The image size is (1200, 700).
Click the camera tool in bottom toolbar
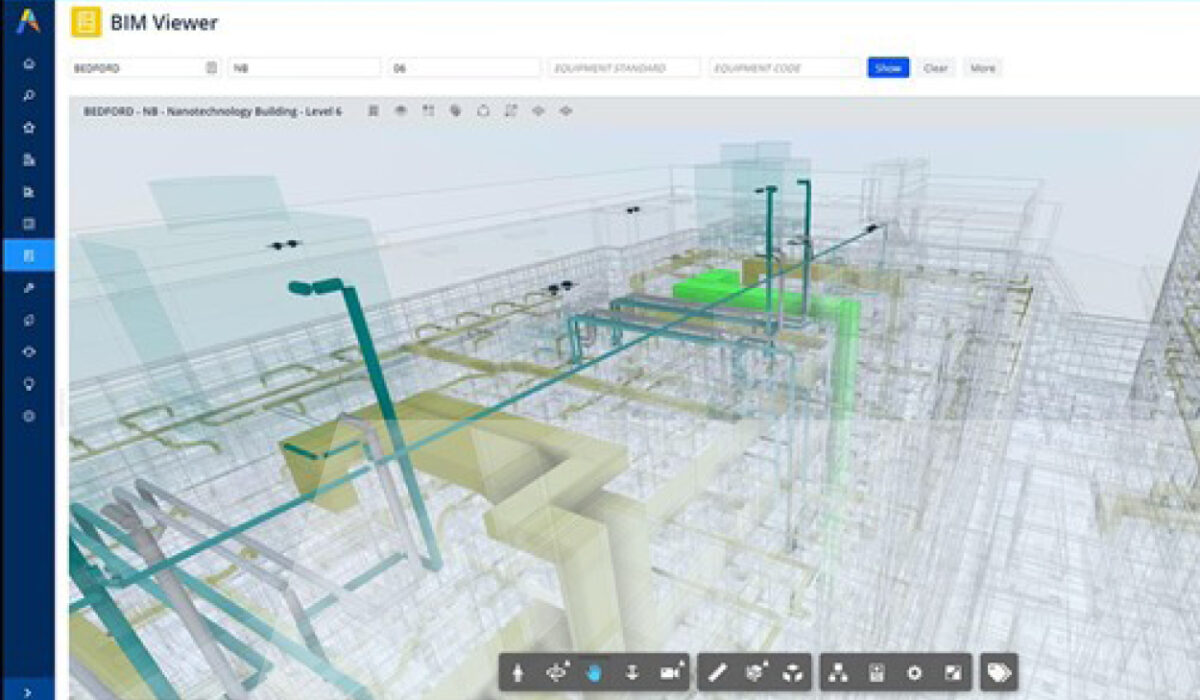[670, 673]
